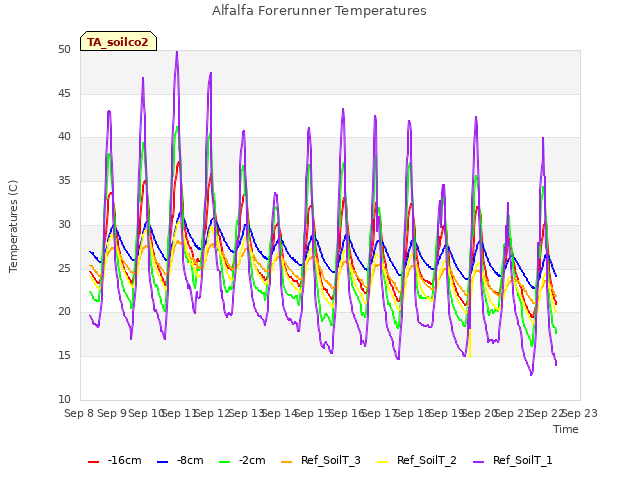Click the Sep 15 x-axis label
Viewport: 640px width, 480px height.
[313, 413]
